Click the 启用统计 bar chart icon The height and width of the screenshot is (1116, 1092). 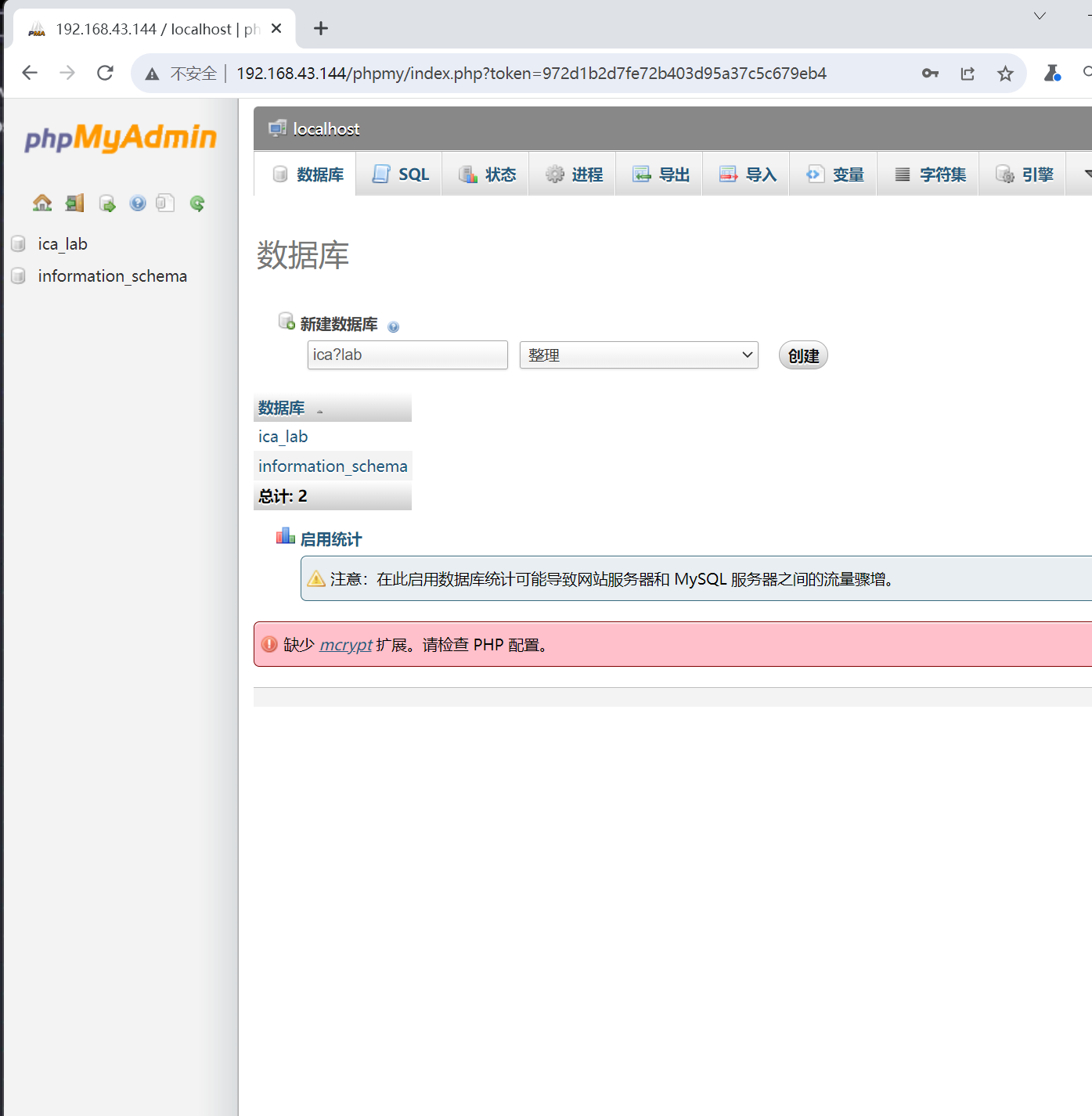(285, 537)
